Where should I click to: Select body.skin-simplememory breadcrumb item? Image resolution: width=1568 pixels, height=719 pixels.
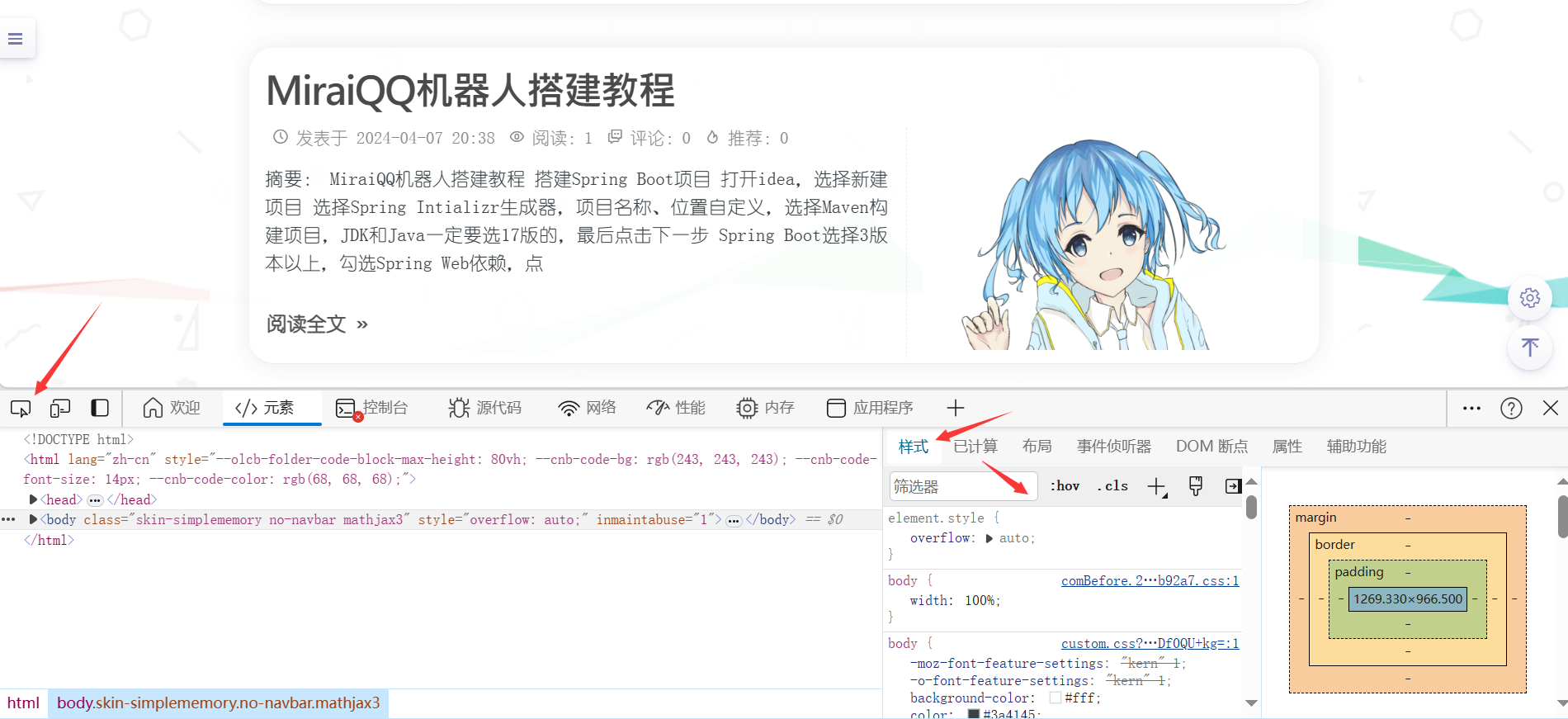tap(218, 703)
